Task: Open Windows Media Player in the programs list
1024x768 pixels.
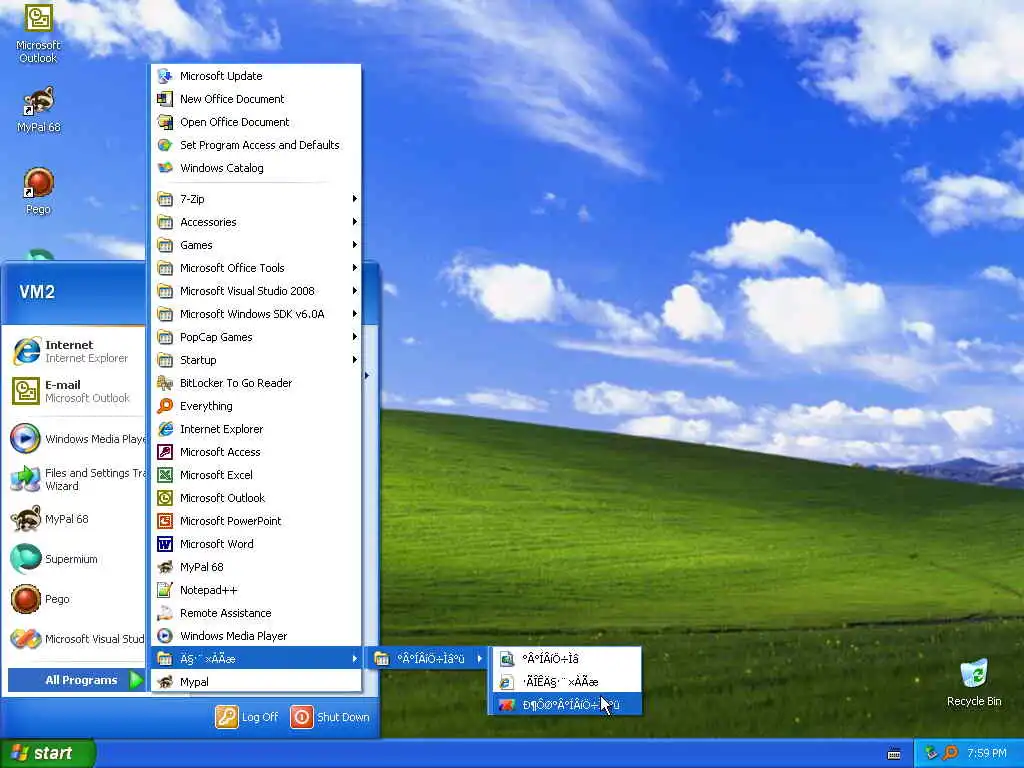Action: click(256, 636)
